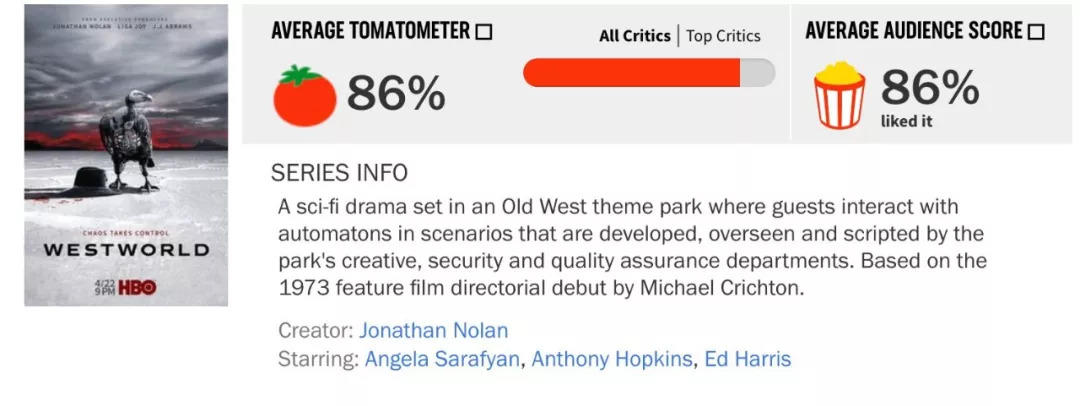Toggle the box beside Average Tomatometer heading
This screenshot has height=406, width=1080.
[x=484, y=32]
